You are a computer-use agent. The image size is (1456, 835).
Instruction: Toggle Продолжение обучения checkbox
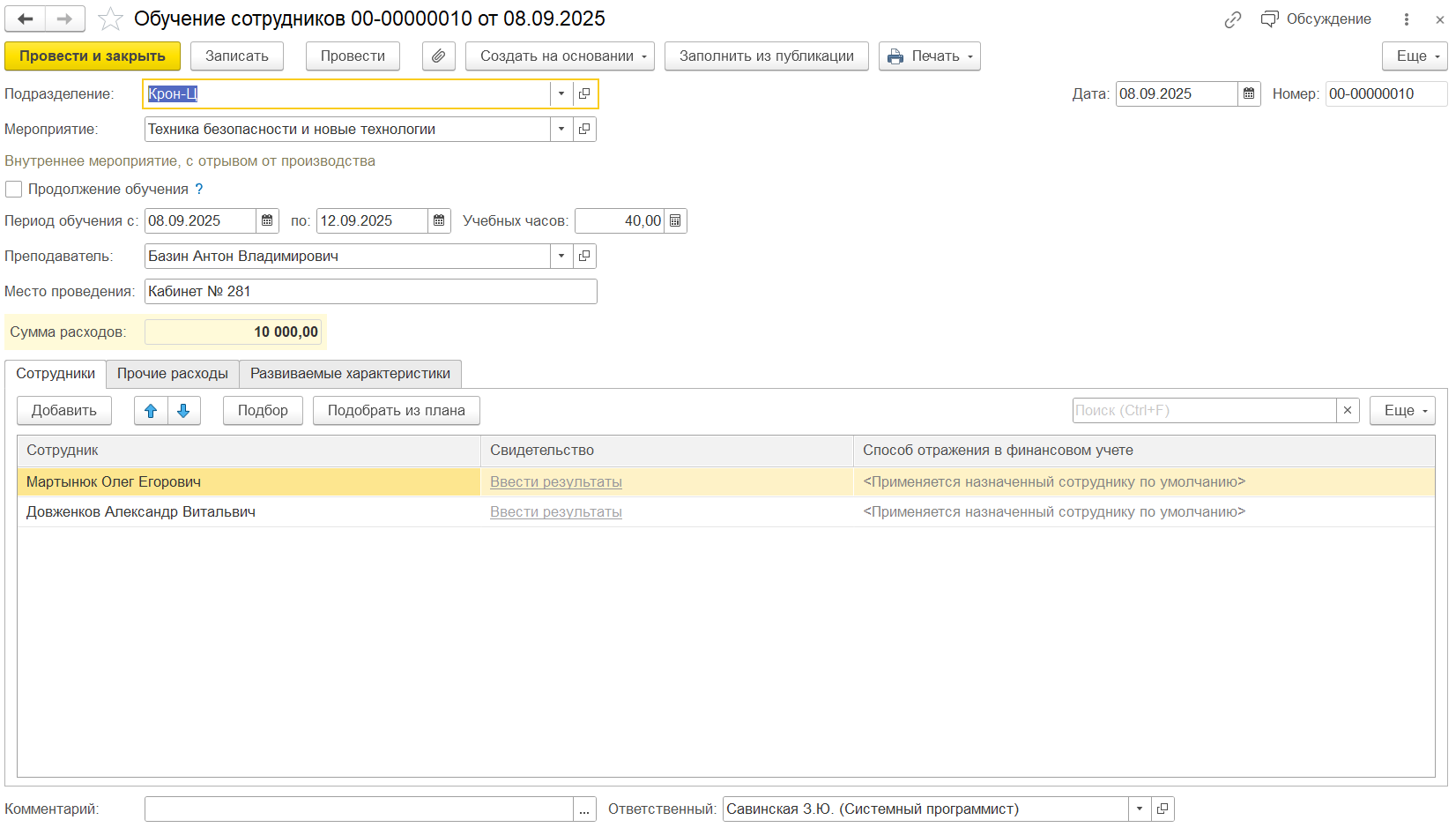(14, 190)
